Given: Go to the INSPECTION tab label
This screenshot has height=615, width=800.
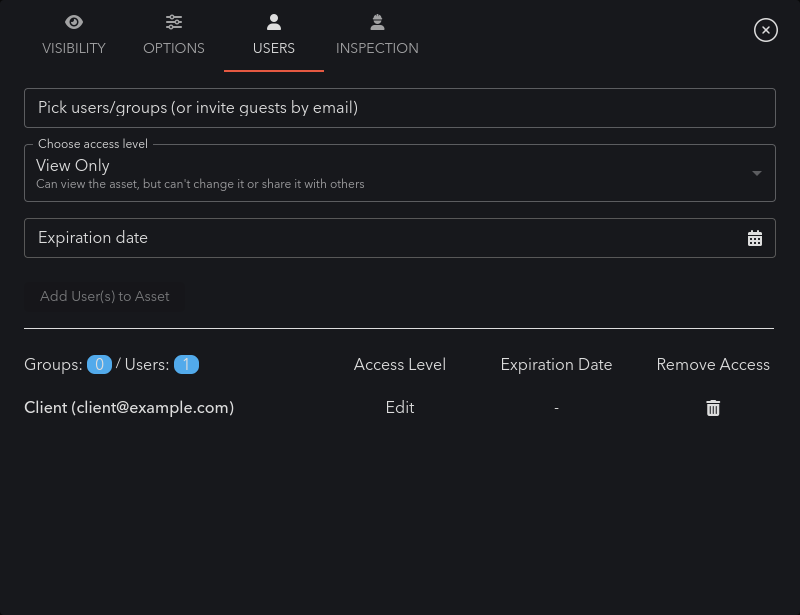Looking at the screenshot, I should click(x=377, y=48).
